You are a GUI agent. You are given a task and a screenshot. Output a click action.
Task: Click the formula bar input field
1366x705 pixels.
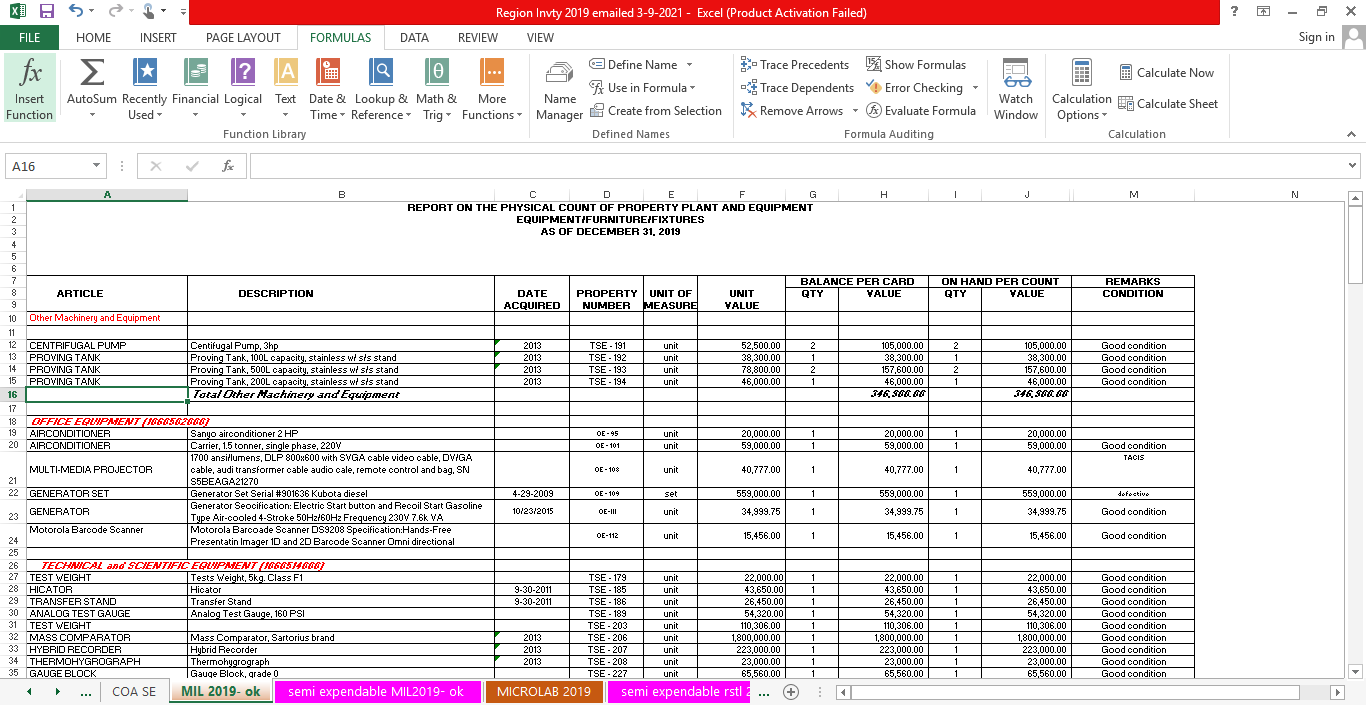tap(795, 166)
